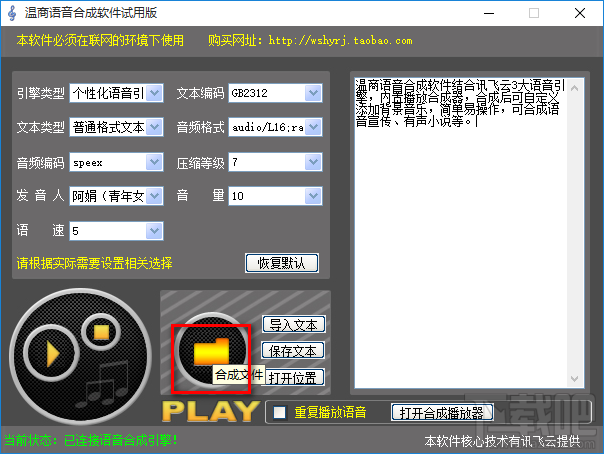
Task: Click the 打开合成播放器 button
Action: coord(442,413)
